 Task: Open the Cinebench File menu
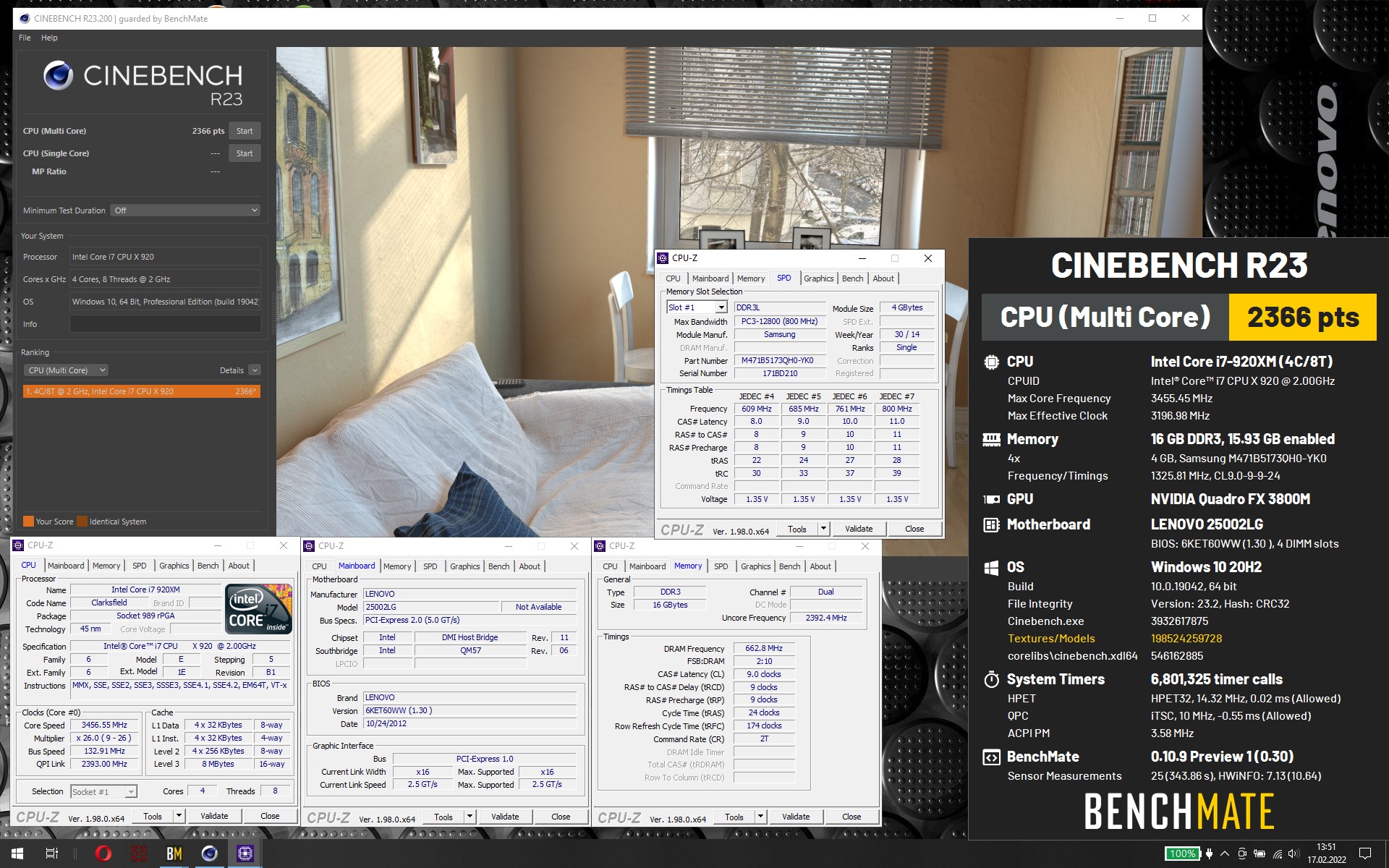[25, 38]
